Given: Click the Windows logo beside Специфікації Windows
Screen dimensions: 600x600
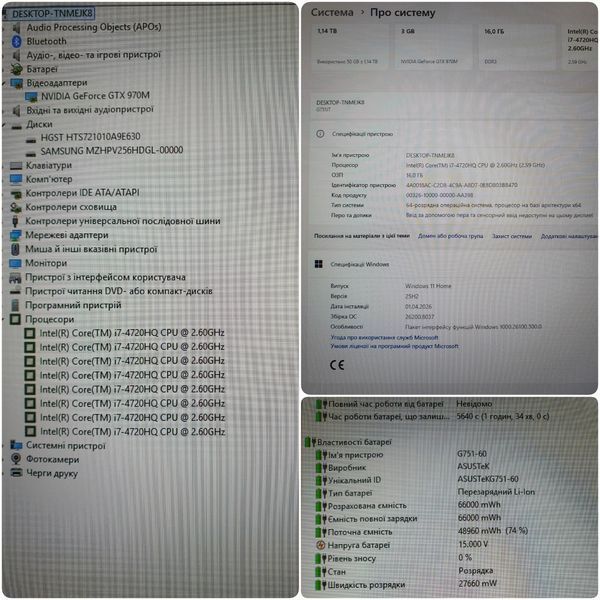Looking at the screenshot, I should tap(318, 264).
